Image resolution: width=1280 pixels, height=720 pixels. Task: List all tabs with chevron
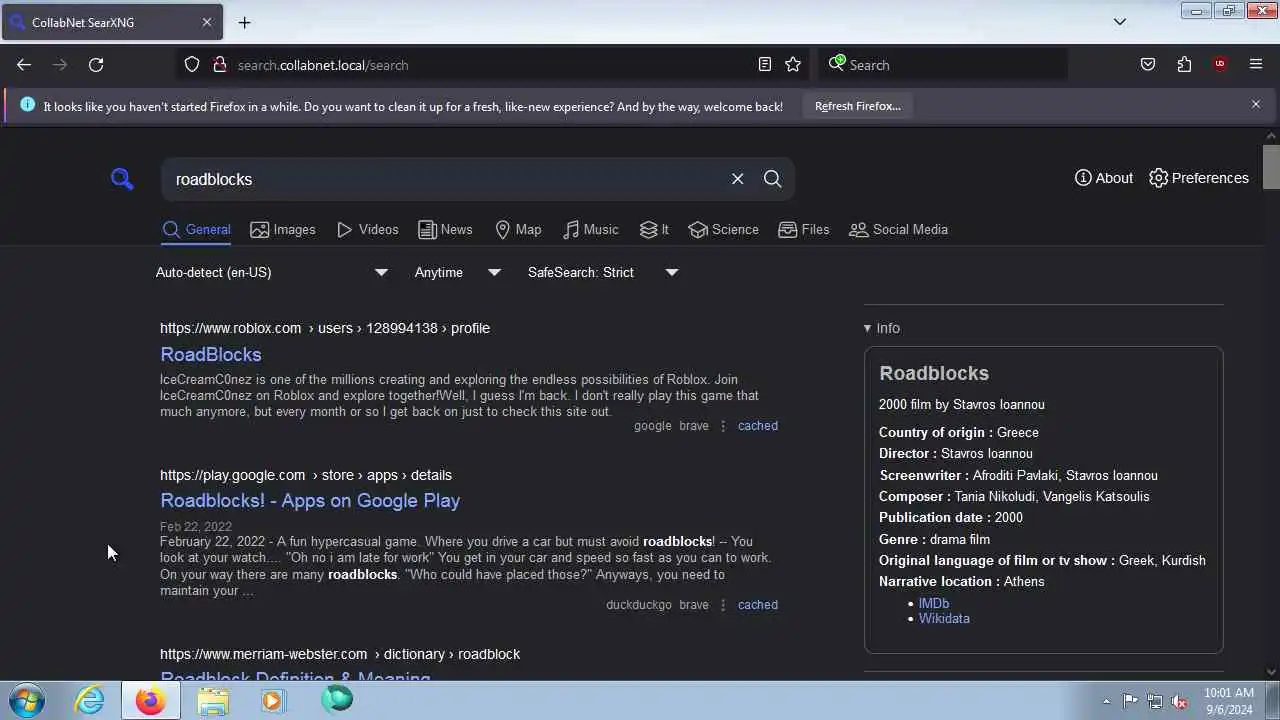pos(1120,22)
